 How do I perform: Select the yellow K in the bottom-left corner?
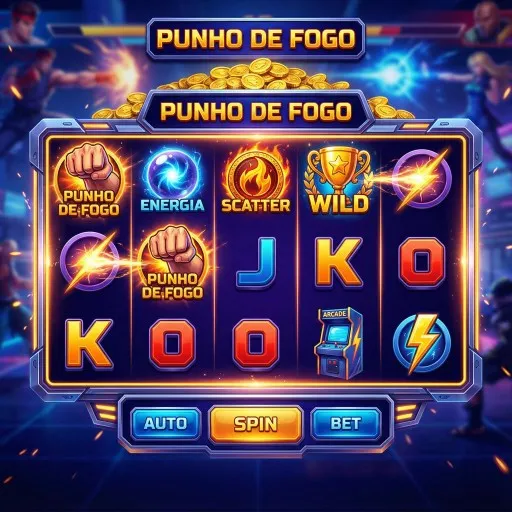coord(89,344)
